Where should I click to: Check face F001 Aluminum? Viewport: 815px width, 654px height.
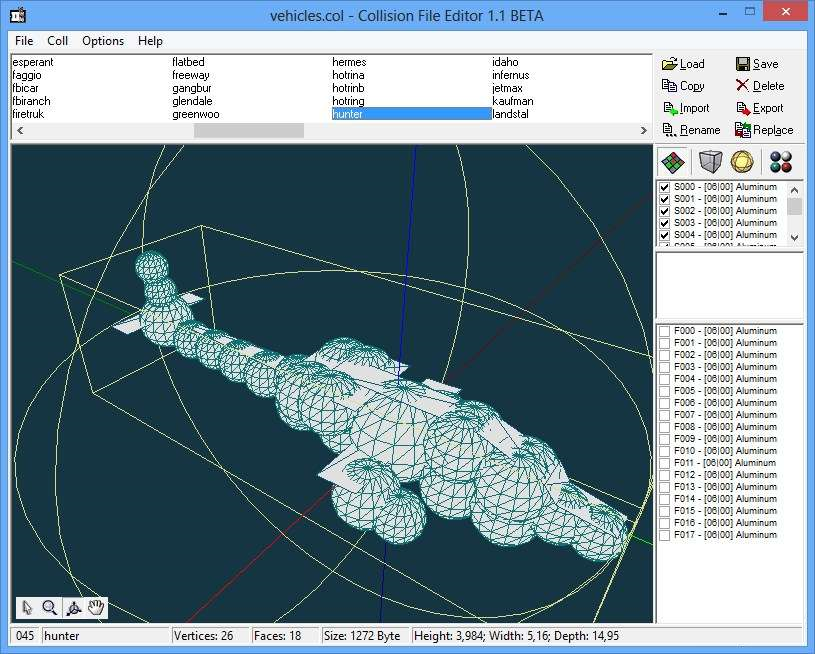(664, 343)
